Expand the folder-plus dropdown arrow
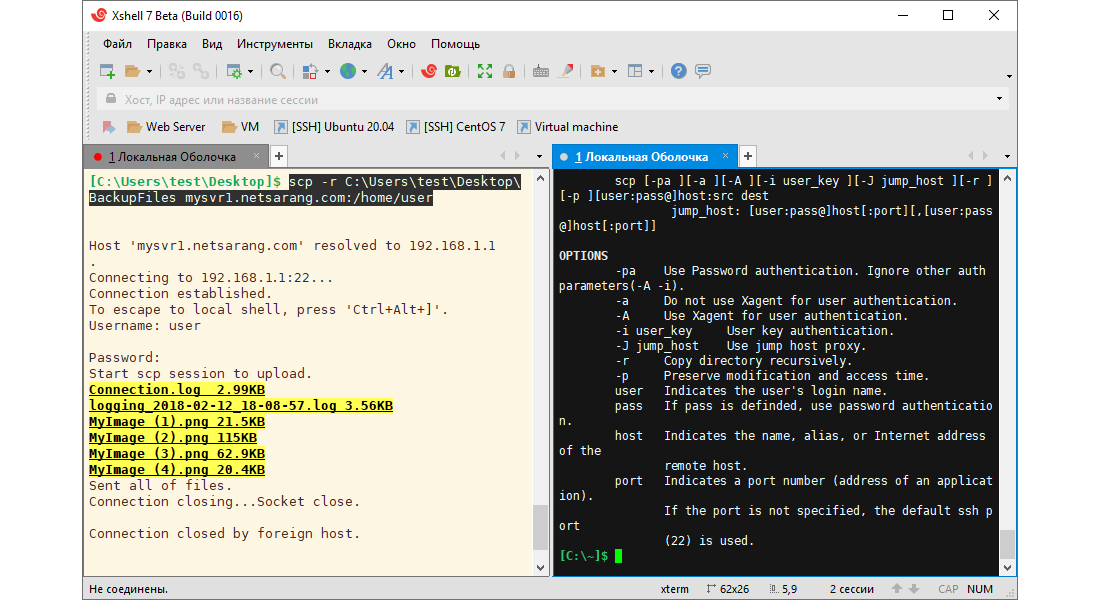The height and width of the screenshot is (600, 1100). (615, 72)
